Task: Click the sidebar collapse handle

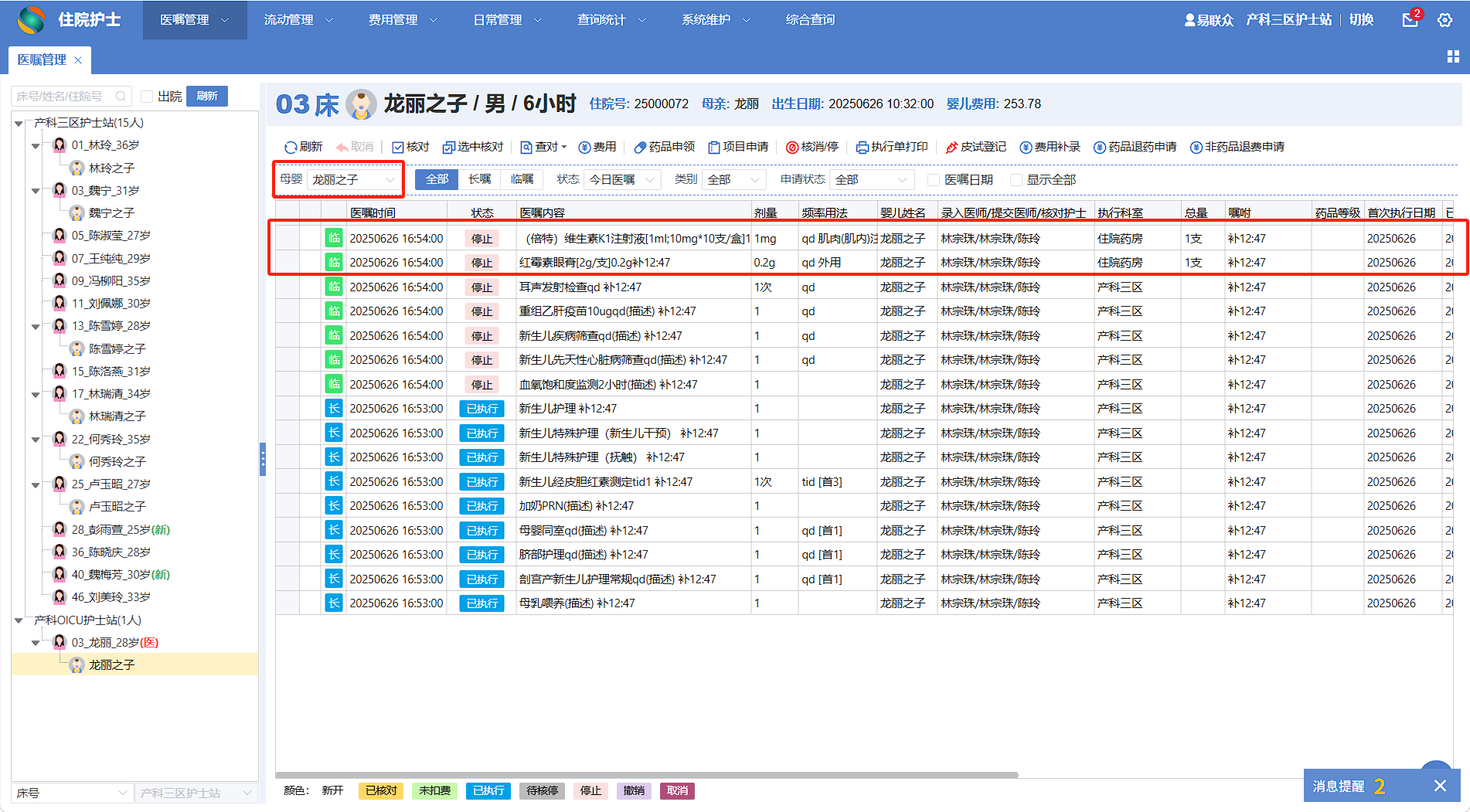Action: pos(263,460)
